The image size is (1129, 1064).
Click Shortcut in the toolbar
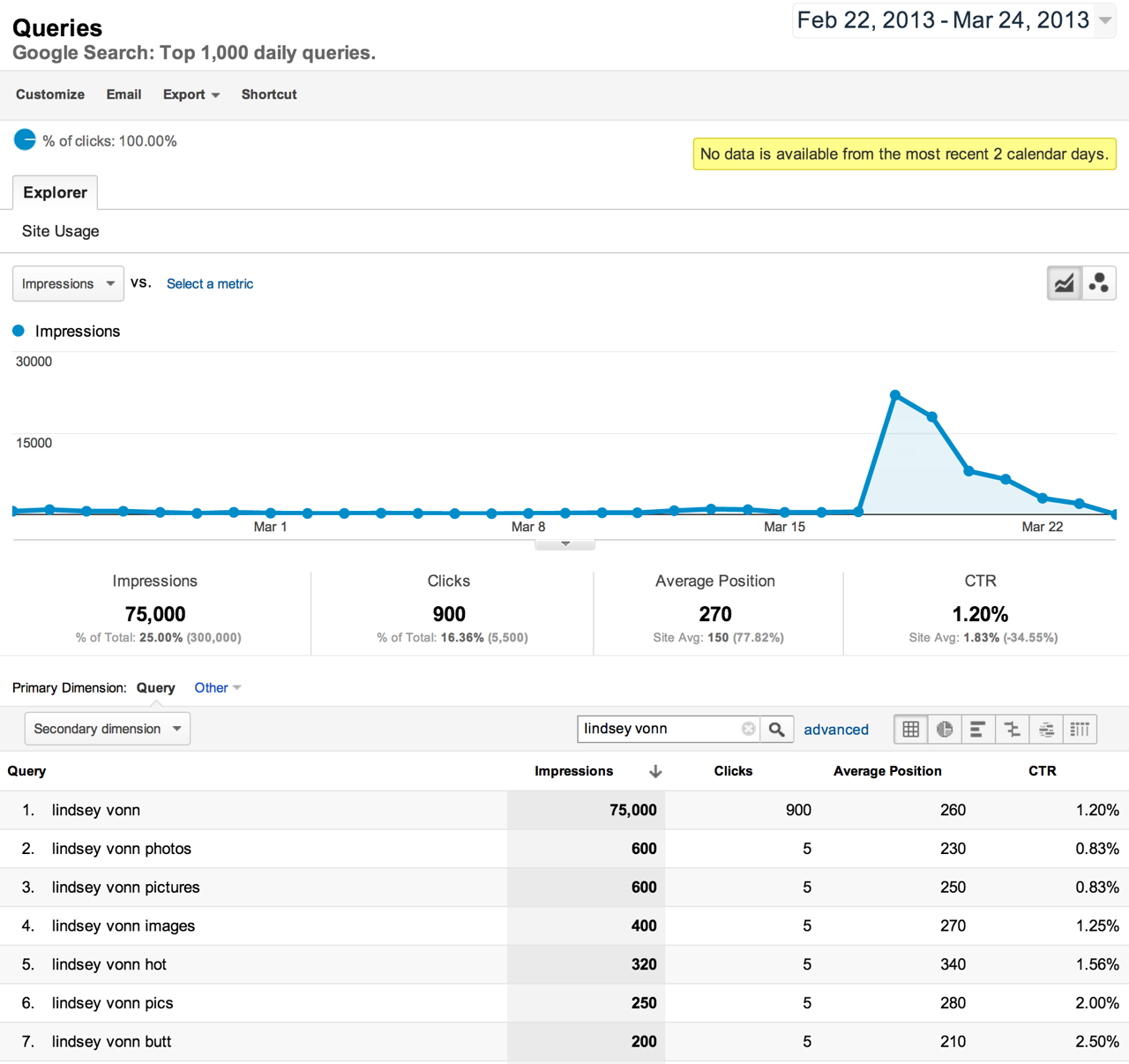[269, 94]
